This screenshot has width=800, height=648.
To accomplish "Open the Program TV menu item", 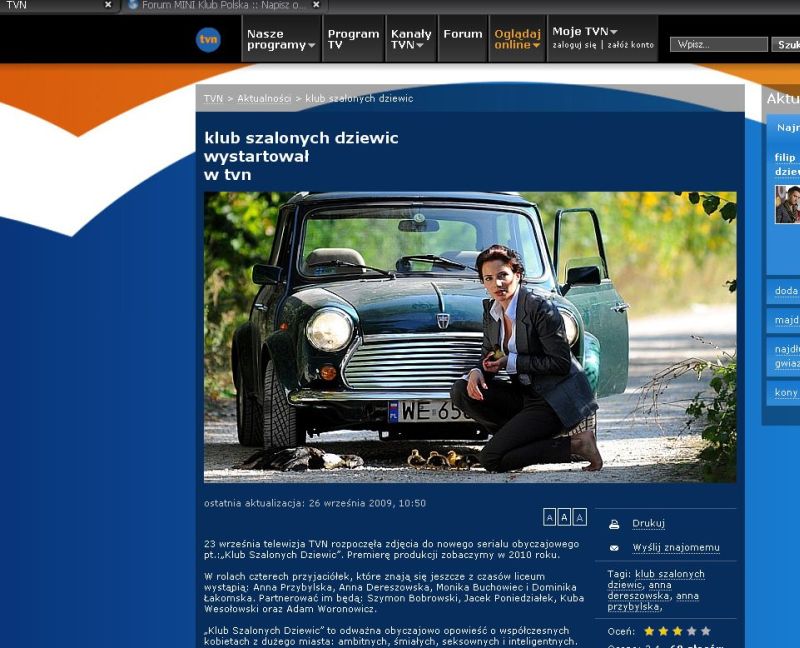I will pos(354,39).
